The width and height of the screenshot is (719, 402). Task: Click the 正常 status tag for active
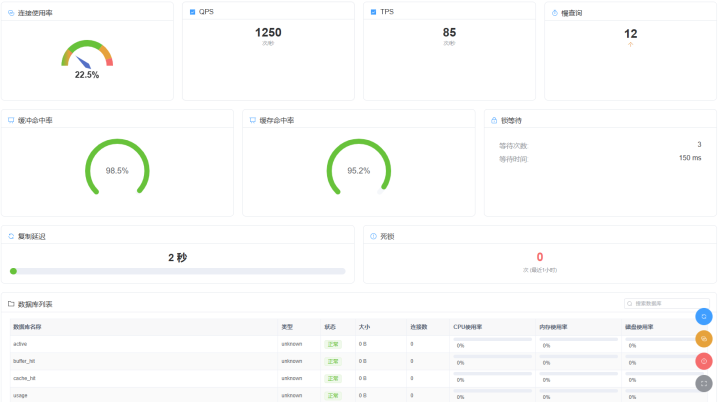tap(333, 344)
